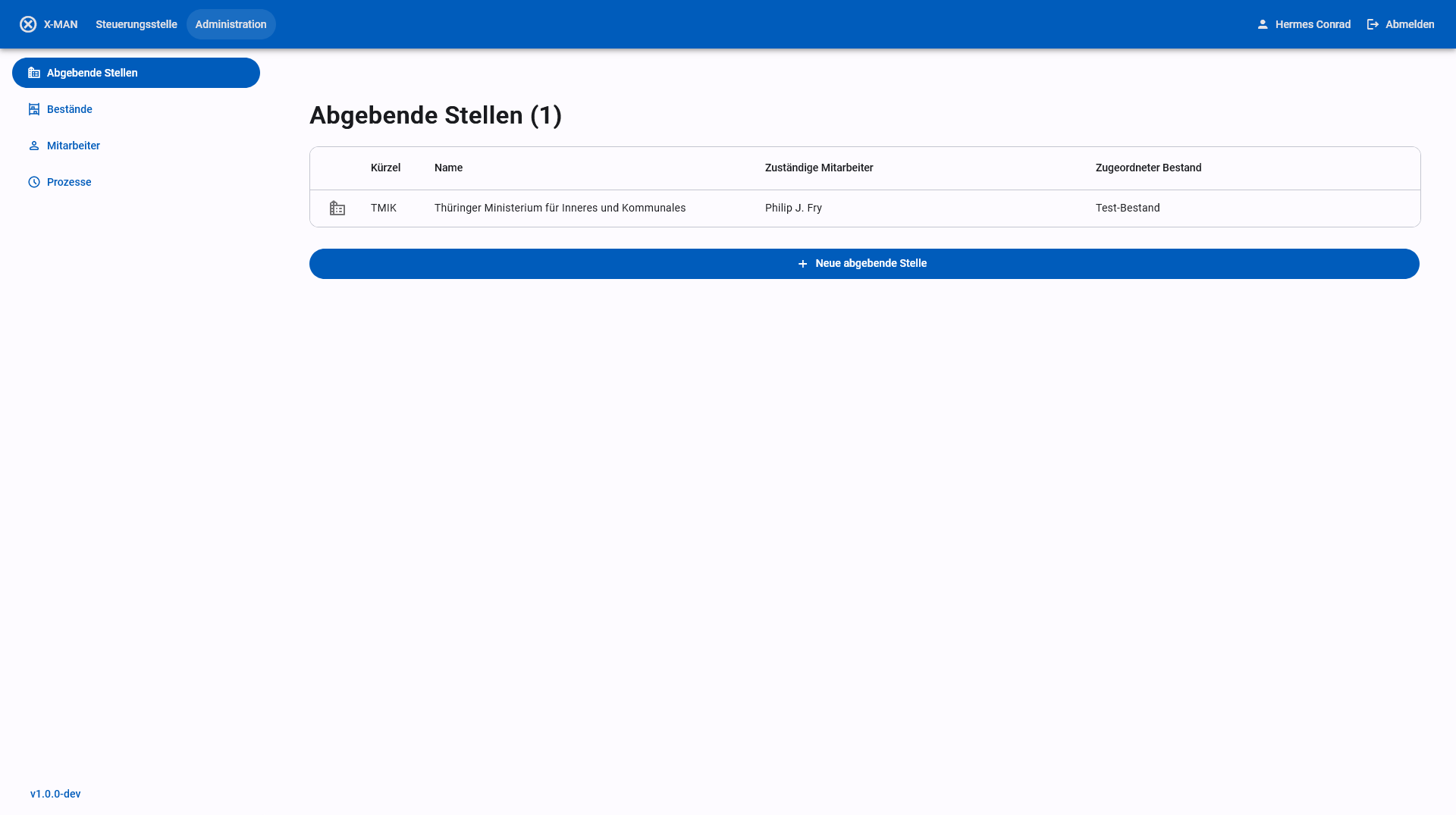Click the v1.0.0-dev version link
This screenshot has width=1456, height=815.
click(x=55, y=794)
